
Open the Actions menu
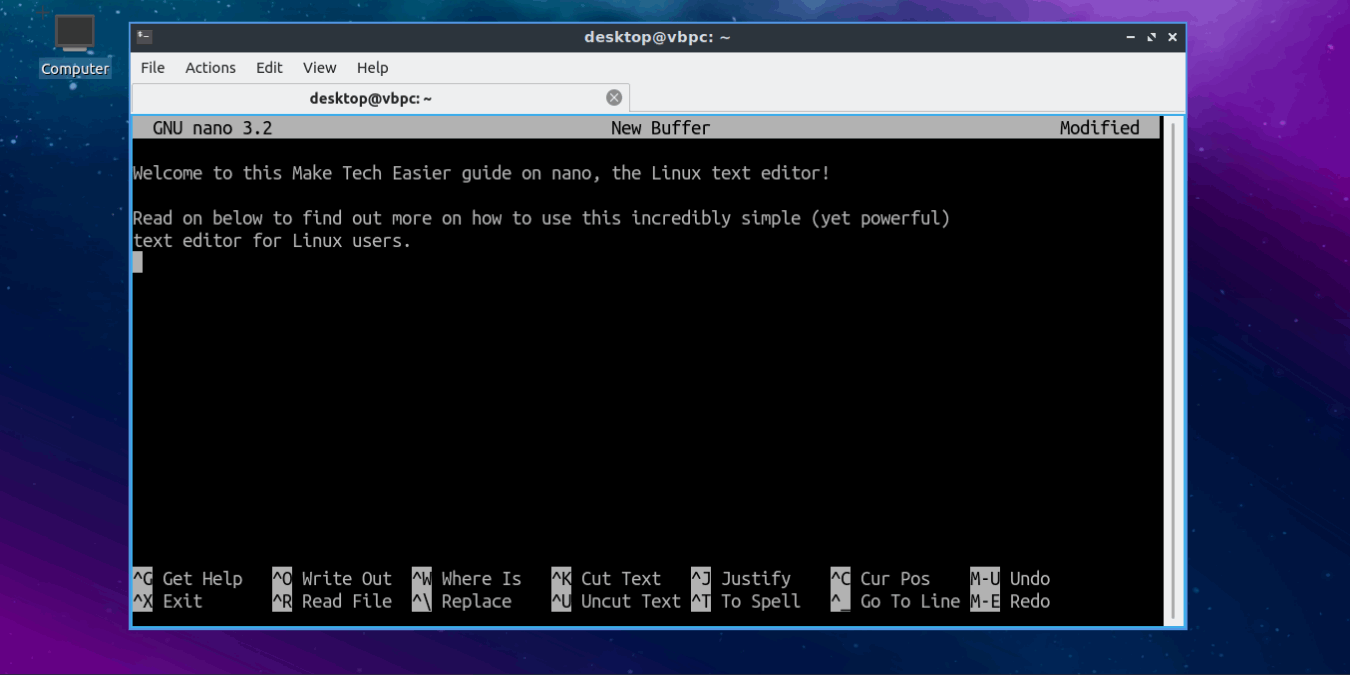pyautogui.click(x=210, y=67)
